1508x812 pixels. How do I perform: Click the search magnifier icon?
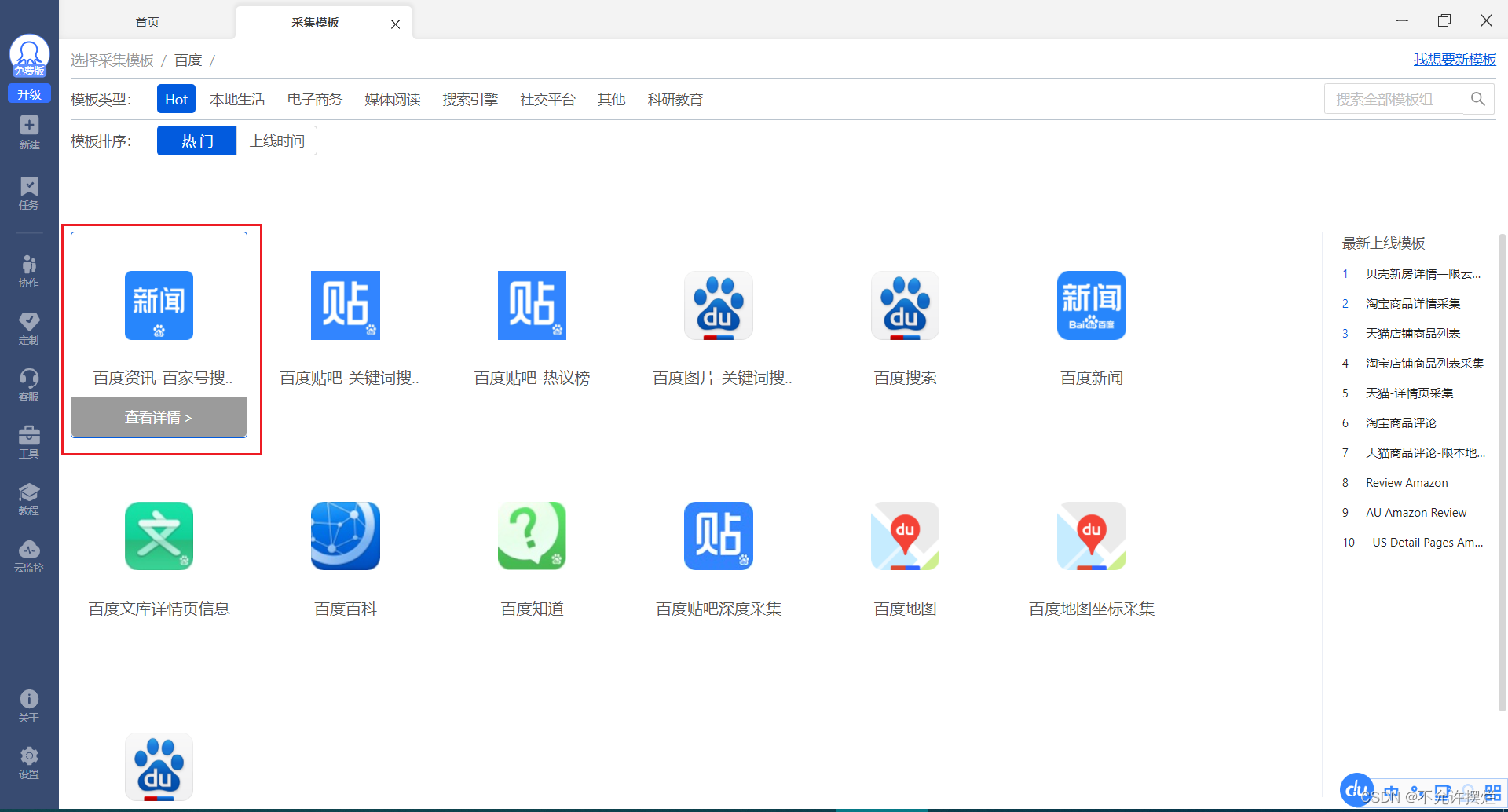(x=1477, y=99)
